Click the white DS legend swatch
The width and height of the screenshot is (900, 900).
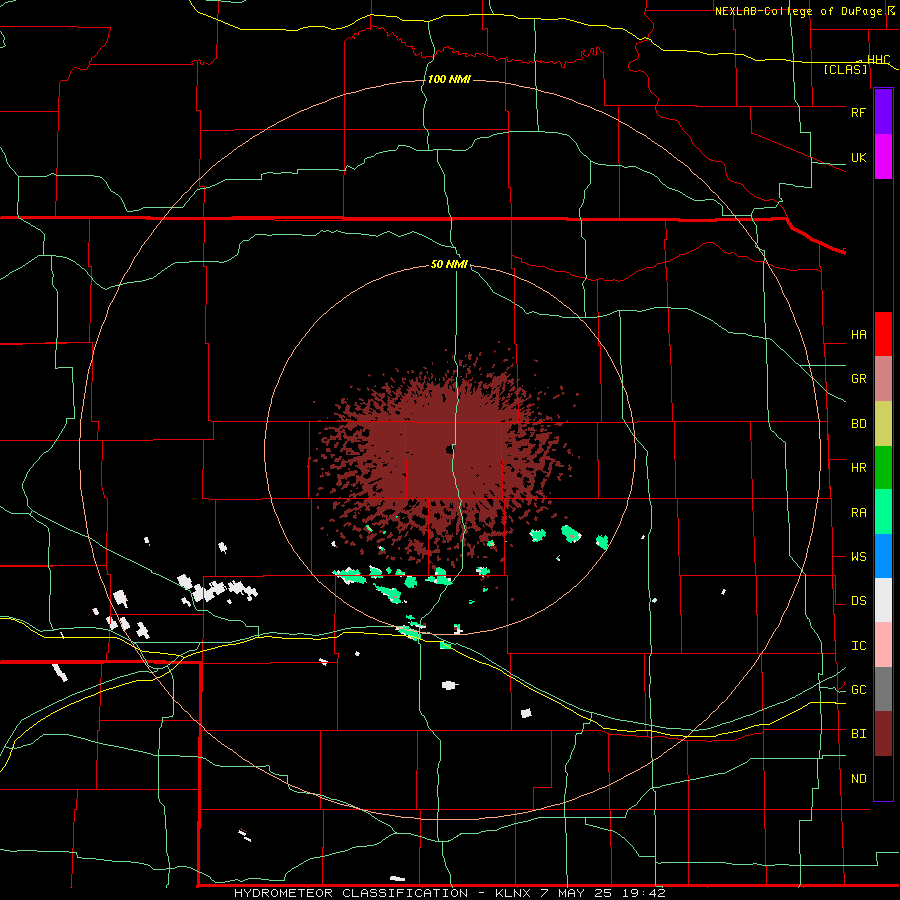coord(883,600)
